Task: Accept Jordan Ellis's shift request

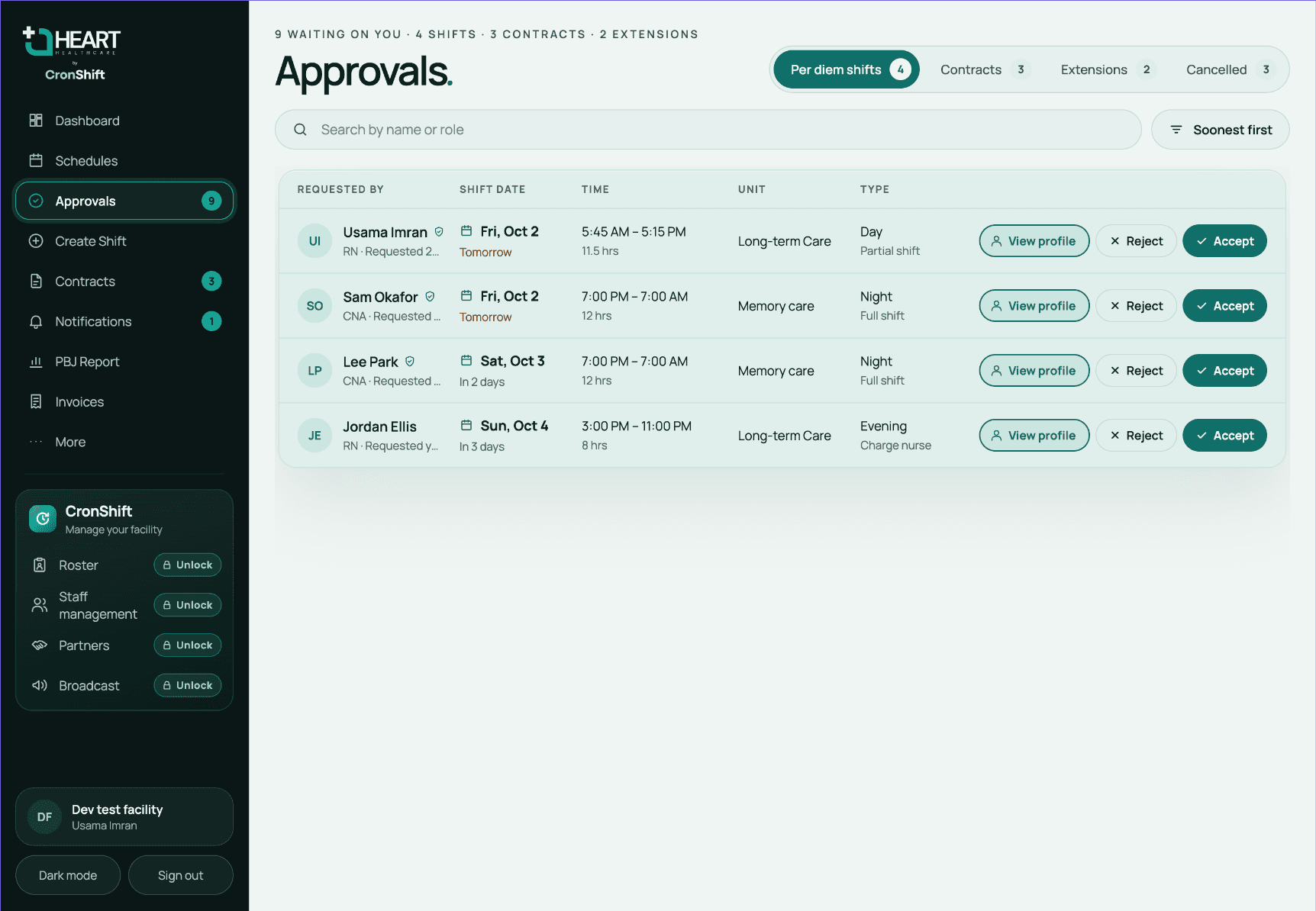Action: [1224, 436]
